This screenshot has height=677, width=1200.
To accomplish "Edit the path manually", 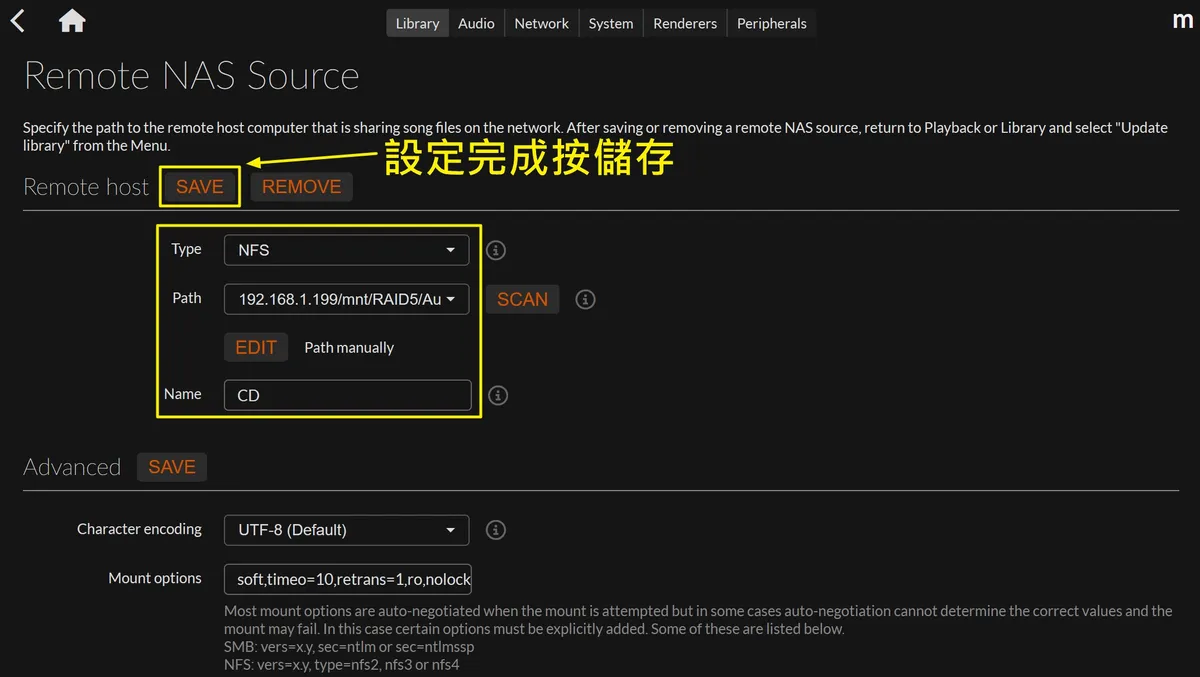I will click(x=256, y=347).
